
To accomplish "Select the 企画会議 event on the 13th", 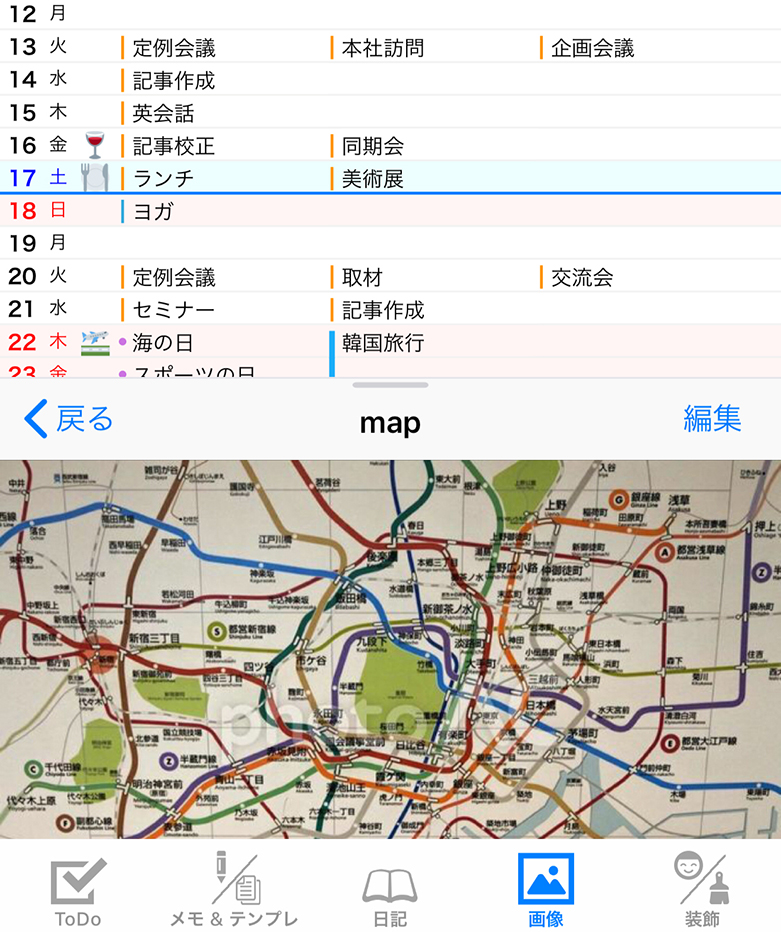I will pos(592,48).
